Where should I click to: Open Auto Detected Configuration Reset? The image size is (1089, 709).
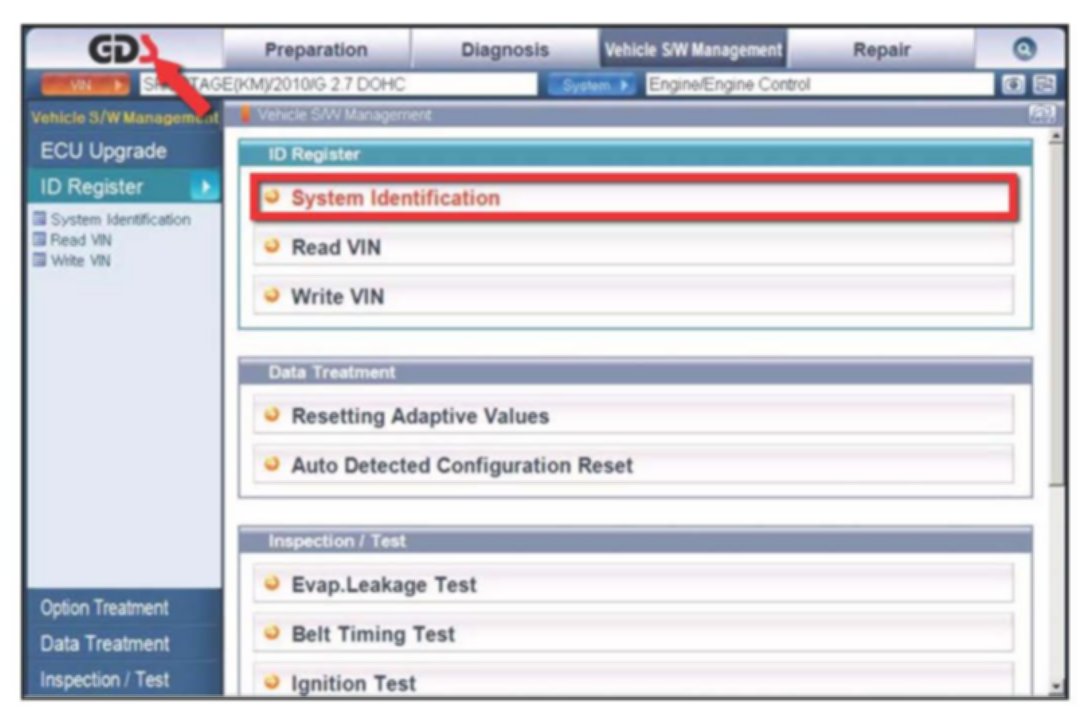point(461,466)
